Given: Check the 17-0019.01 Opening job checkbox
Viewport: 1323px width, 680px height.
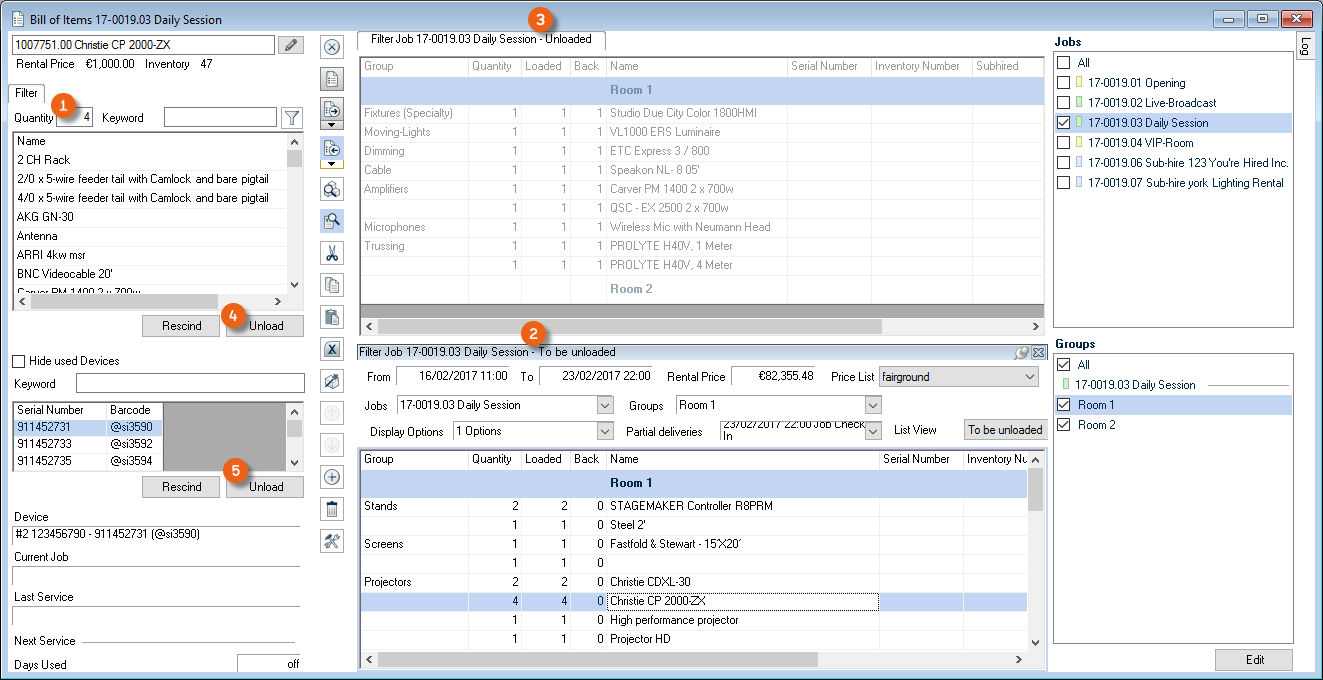Looking at the screenshot, I should tap(1064, 83).
